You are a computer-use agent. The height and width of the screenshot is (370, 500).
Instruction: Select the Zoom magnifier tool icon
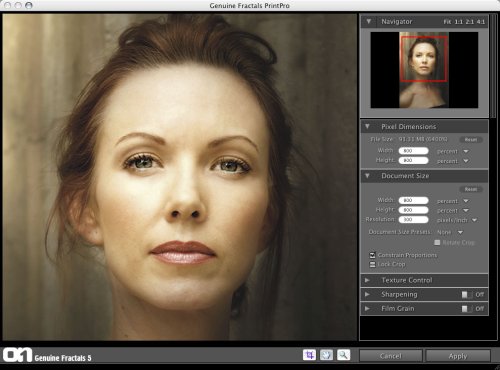[x=343, y=355]
